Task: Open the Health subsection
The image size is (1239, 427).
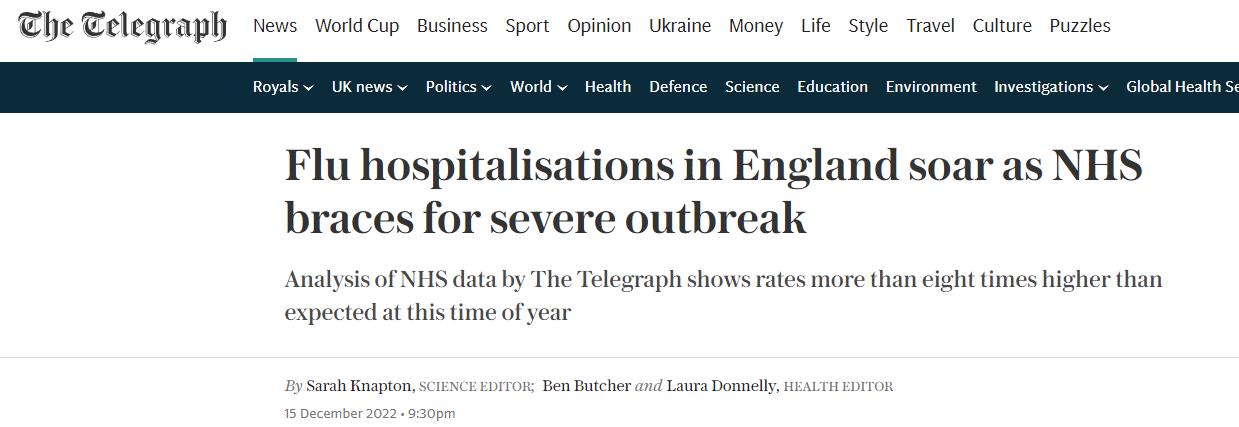Action: (608, 87)
